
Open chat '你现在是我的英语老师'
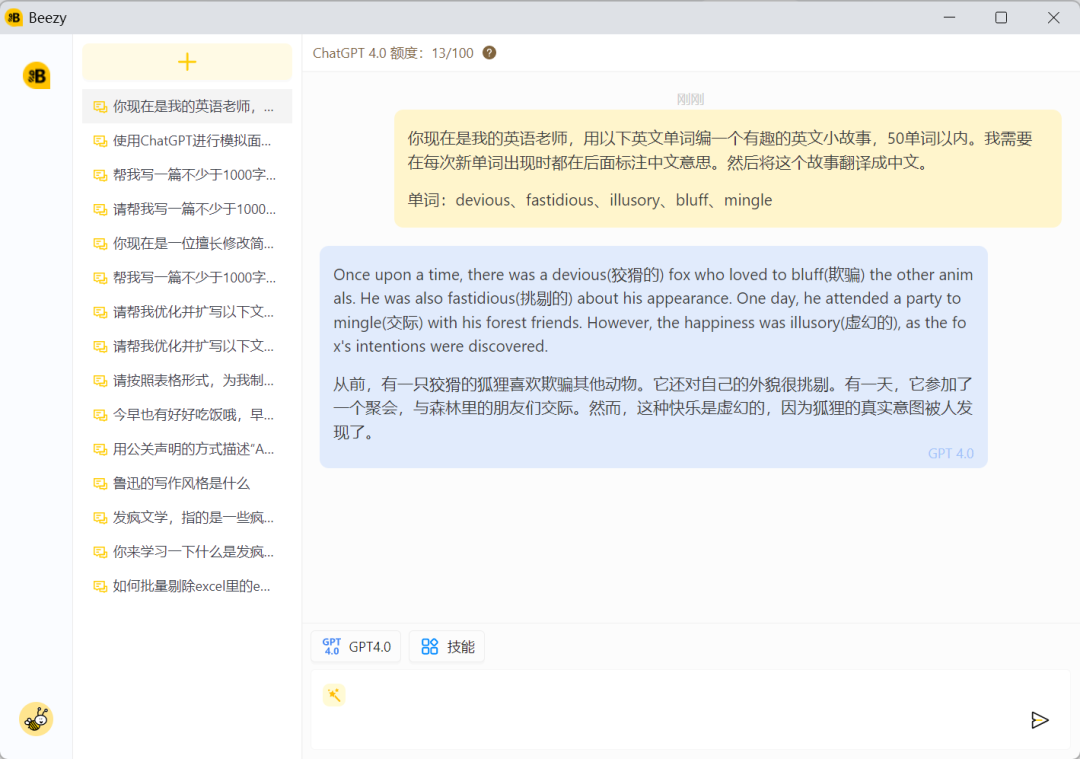(187, 106)
